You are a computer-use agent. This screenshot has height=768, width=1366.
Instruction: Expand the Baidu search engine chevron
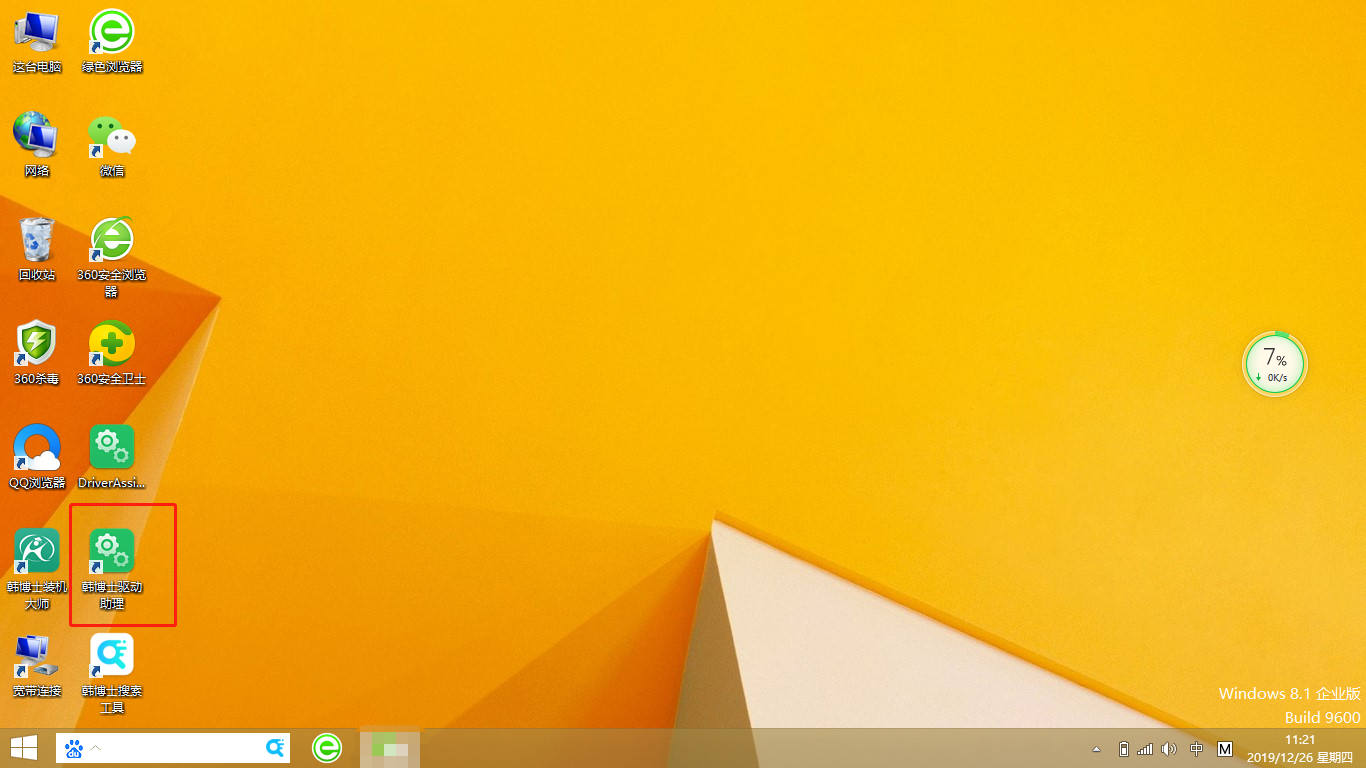96,748
